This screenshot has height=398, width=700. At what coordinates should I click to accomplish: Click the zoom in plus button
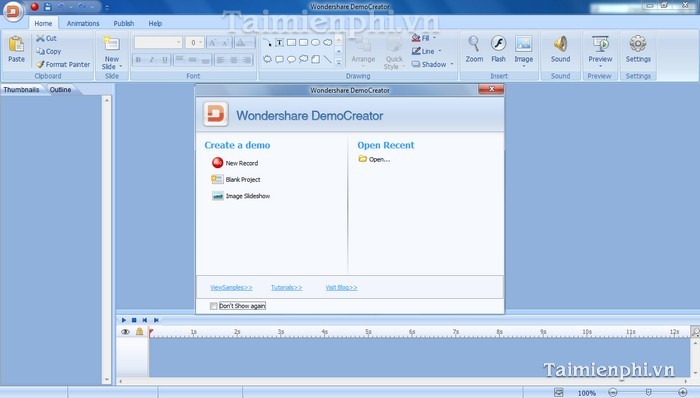682,392
